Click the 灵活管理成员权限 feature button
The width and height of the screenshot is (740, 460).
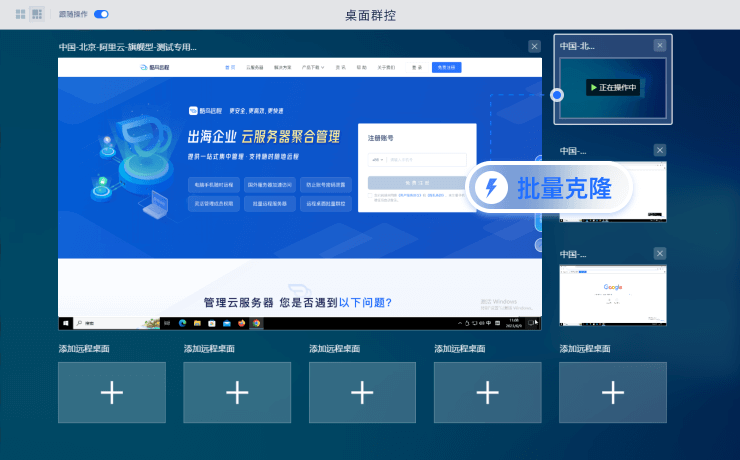(x=214, y=204)
